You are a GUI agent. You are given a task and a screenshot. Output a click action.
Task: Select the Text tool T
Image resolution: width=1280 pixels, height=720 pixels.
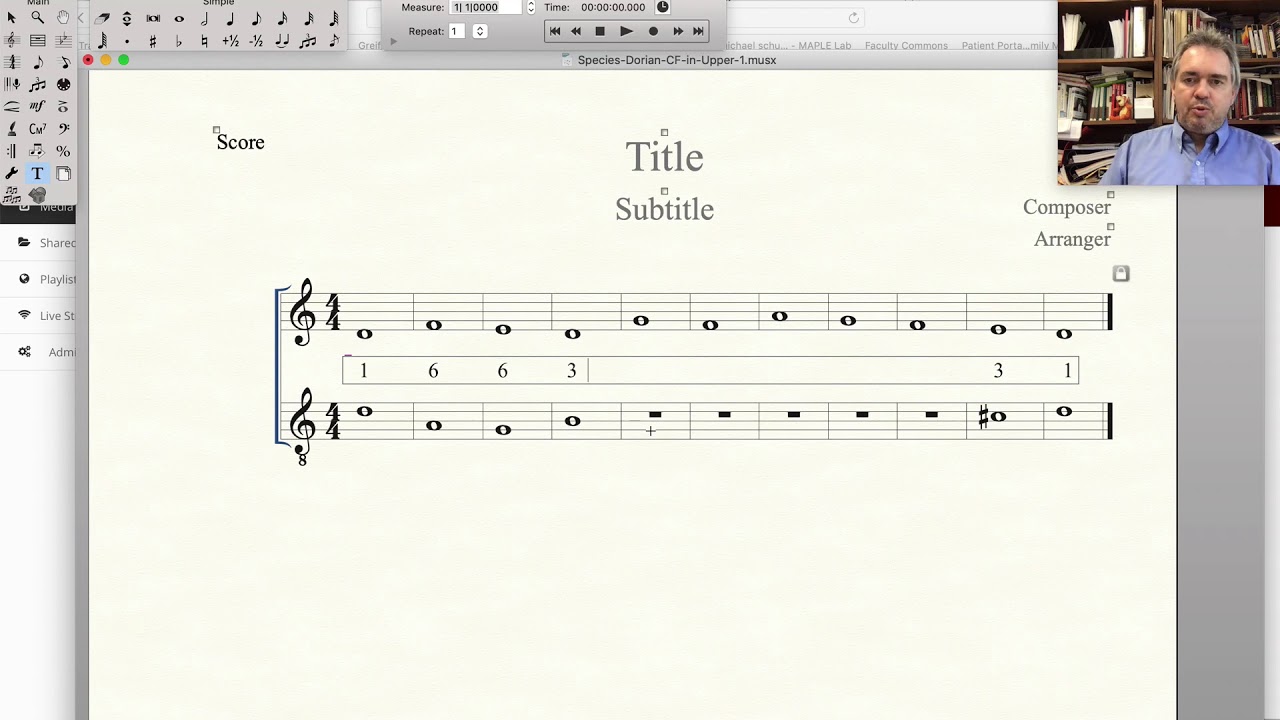pyautogui.click(x=38, y=174)
